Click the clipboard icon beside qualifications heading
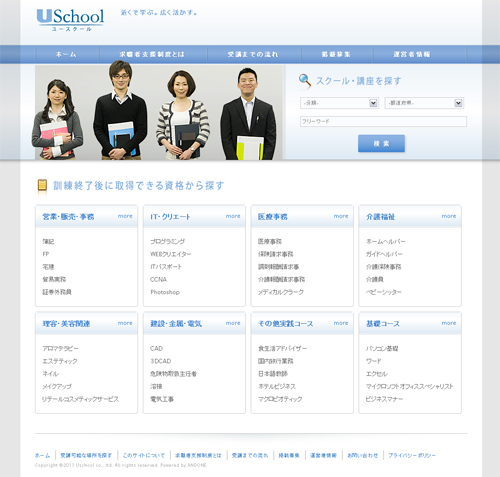 point(42,185)
